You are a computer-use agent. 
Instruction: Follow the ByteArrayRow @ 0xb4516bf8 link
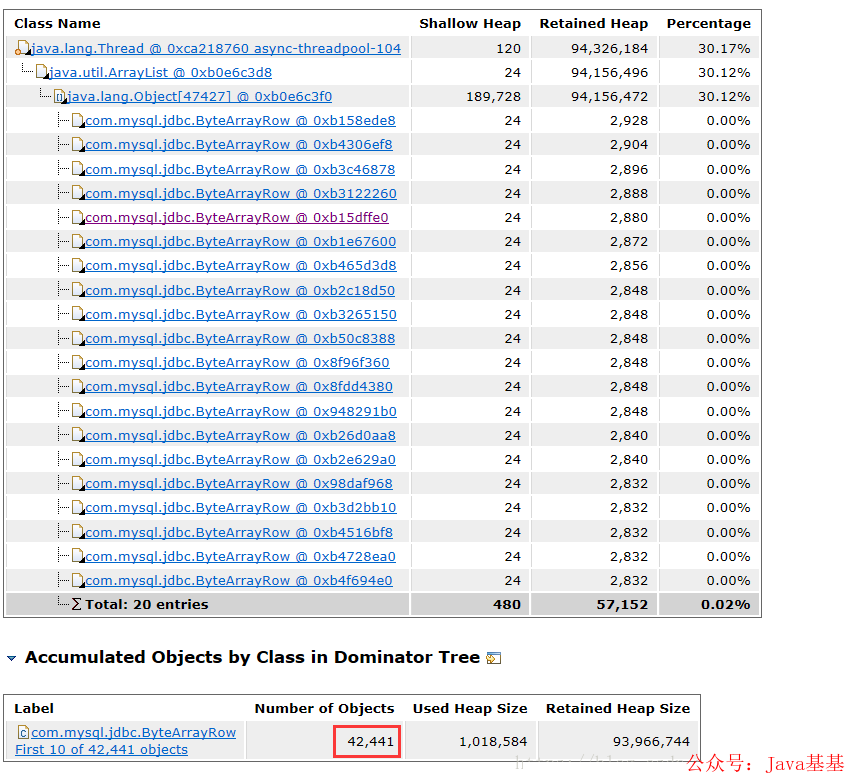239,532
